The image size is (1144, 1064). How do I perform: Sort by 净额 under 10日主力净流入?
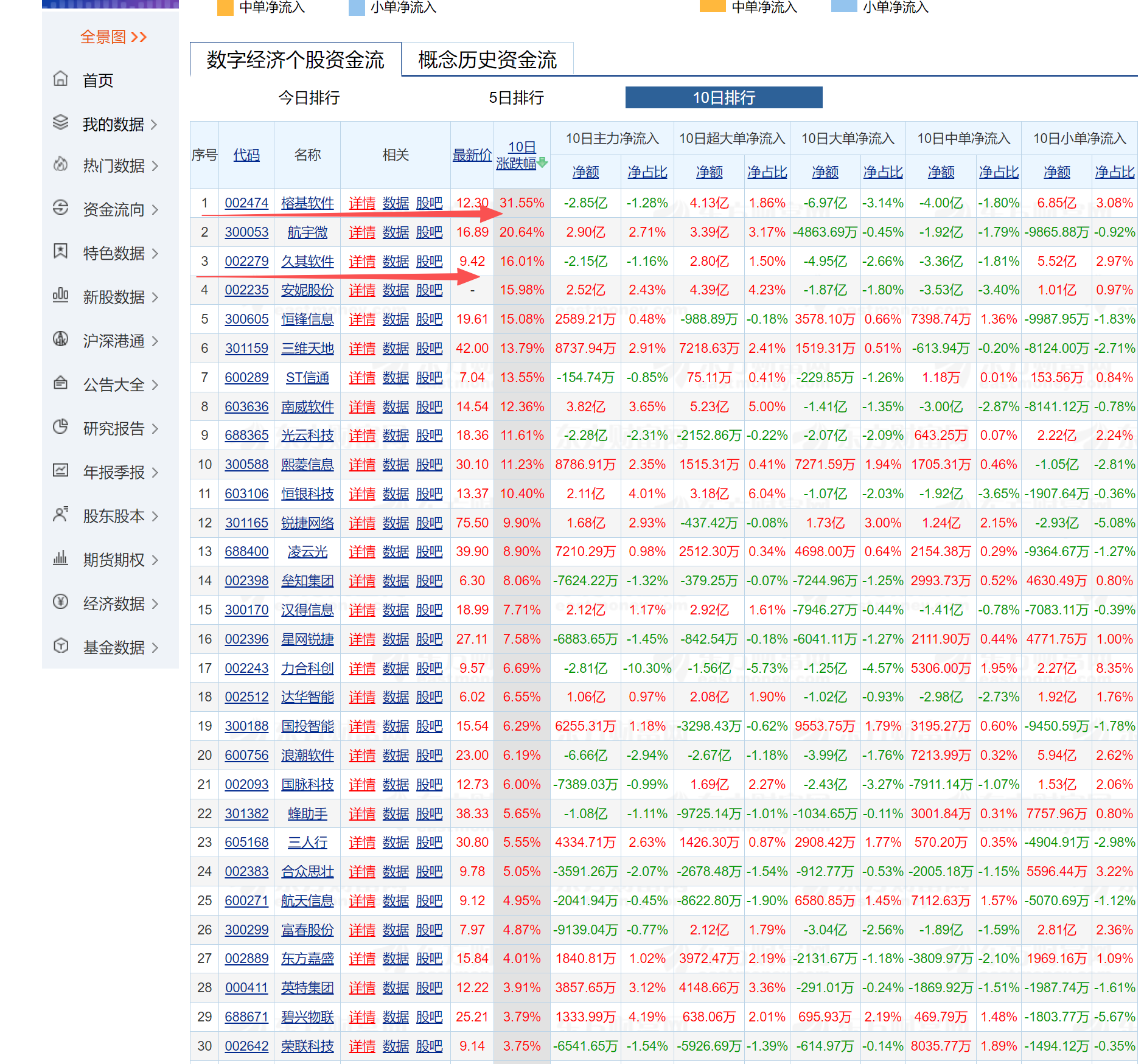point(585,172)
